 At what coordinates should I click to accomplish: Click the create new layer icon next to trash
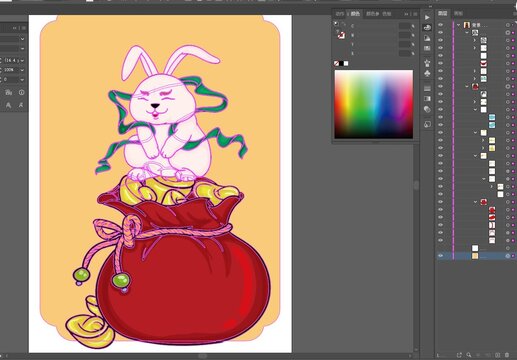point(498,355)
